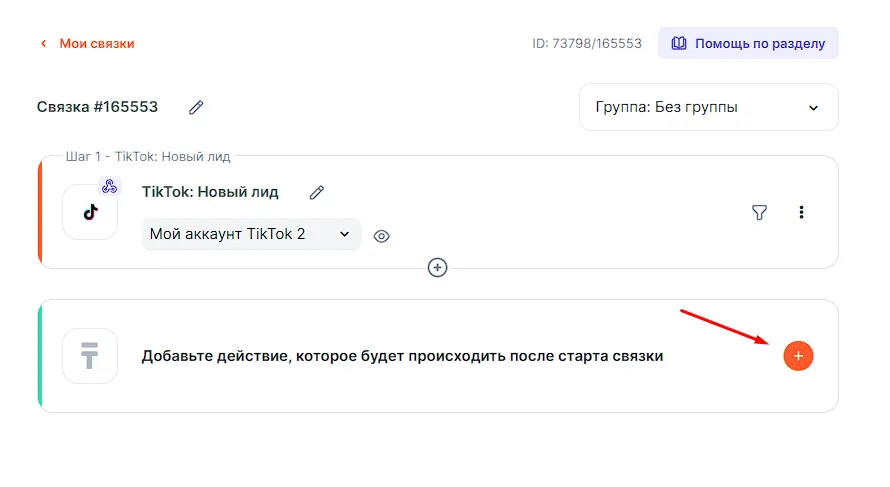Click the ID: 73798/165553 label
890x487 pixels.
pyautogui.click(x=586, y=44)
